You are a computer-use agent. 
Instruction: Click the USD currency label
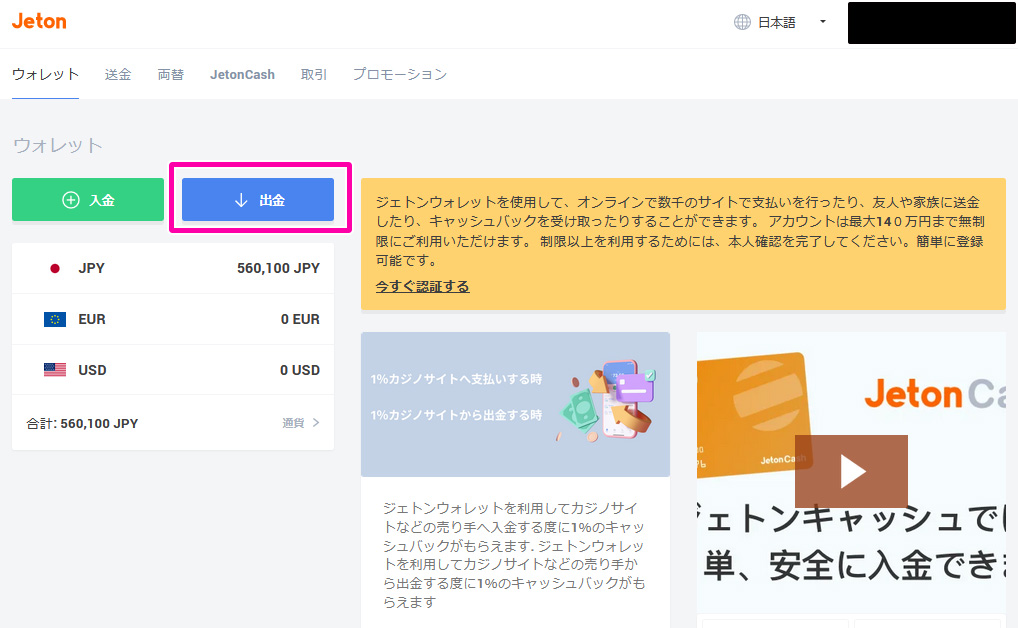pyautogui.click(x=92, y=370)
